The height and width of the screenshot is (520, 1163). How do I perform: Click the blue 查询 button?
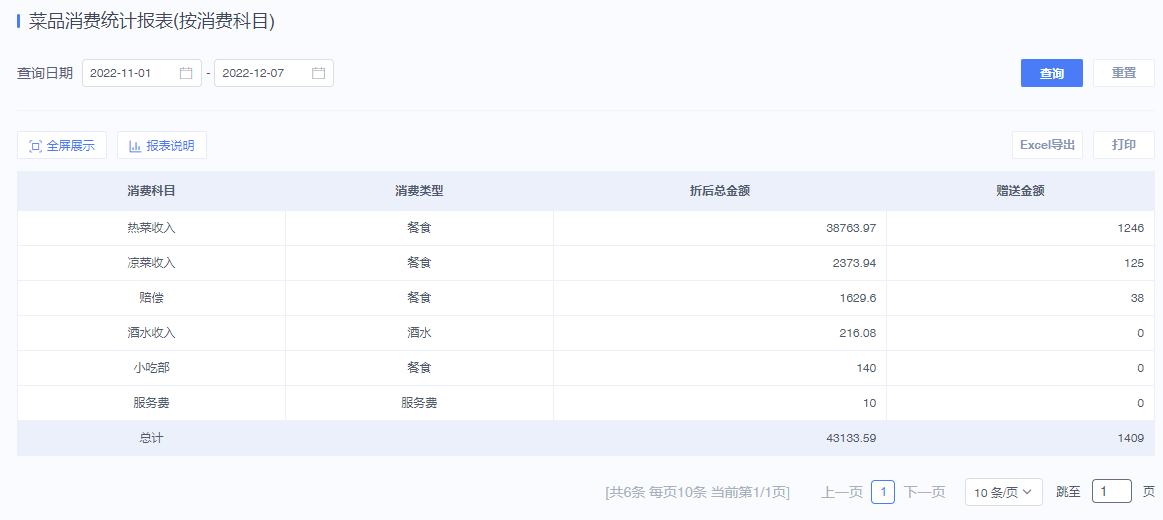(x=1052, y=73)
